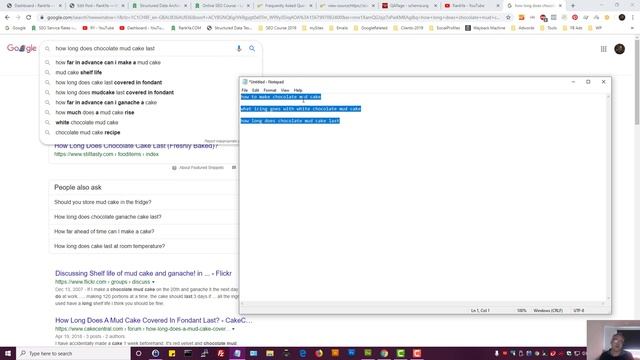Reload the page with refresh icon
The height and width of the screenshot is (360, 640).
(x=29, y=18)
